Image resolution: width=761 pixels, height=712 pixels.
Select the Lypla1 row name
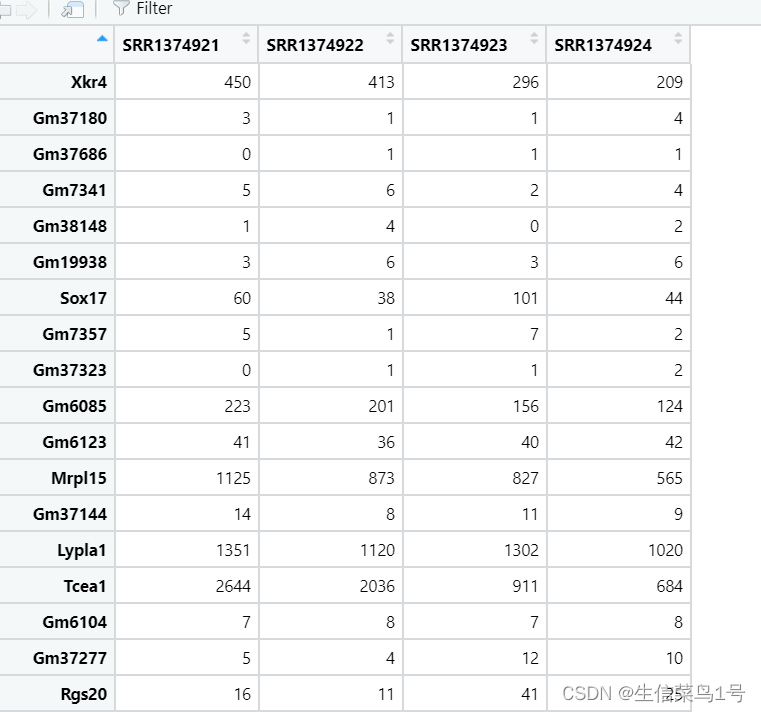point(57,550)
